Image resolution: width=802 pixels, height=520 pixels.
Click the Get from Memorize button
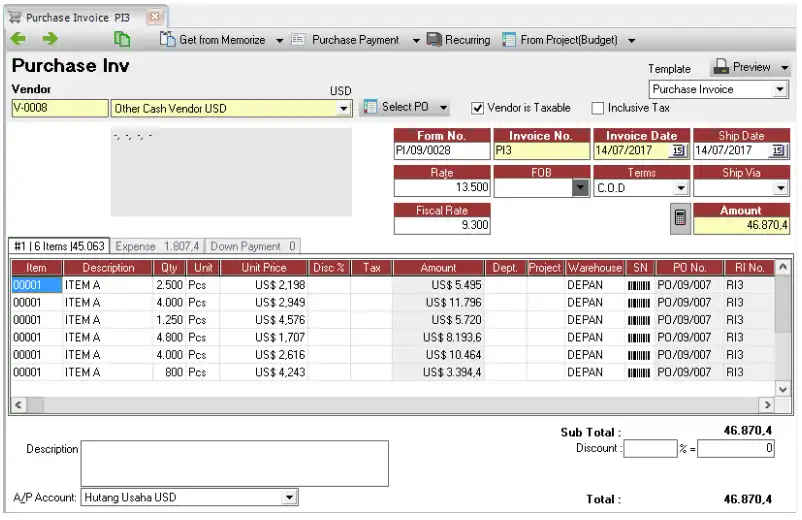point(221,40)
